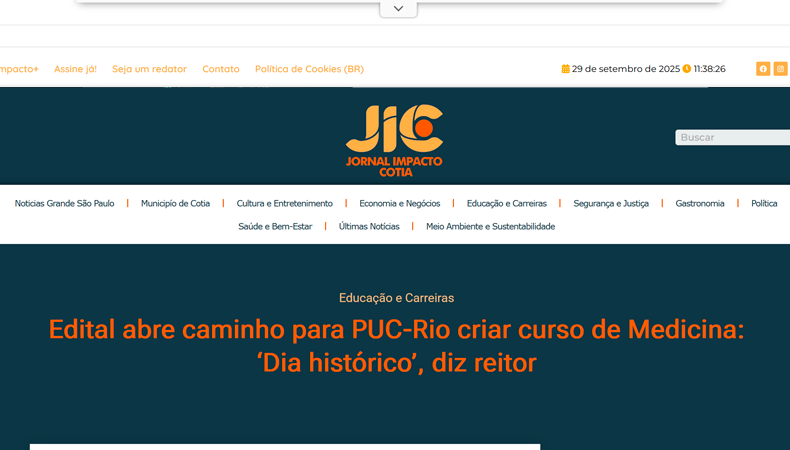
Task: Click the time 11:38:26
Action: coord(709,69)
